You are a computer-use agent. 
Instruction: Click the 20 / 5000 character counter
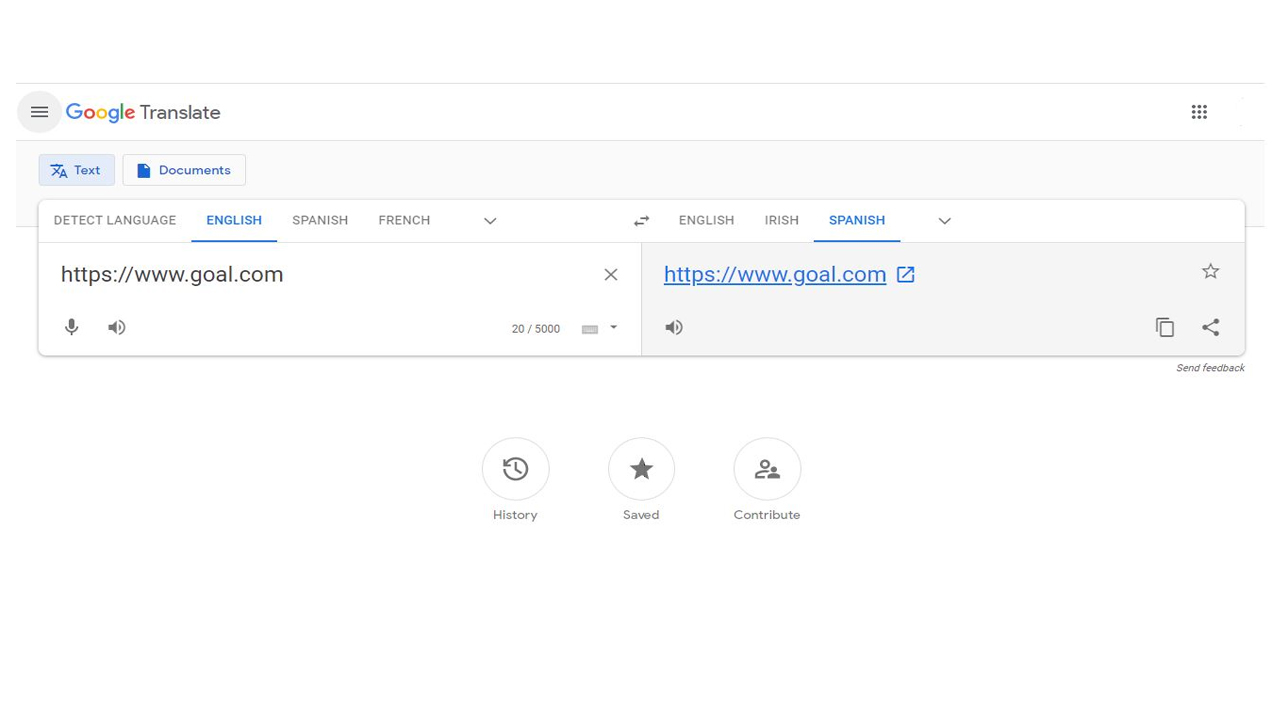(x=536, y=329)
